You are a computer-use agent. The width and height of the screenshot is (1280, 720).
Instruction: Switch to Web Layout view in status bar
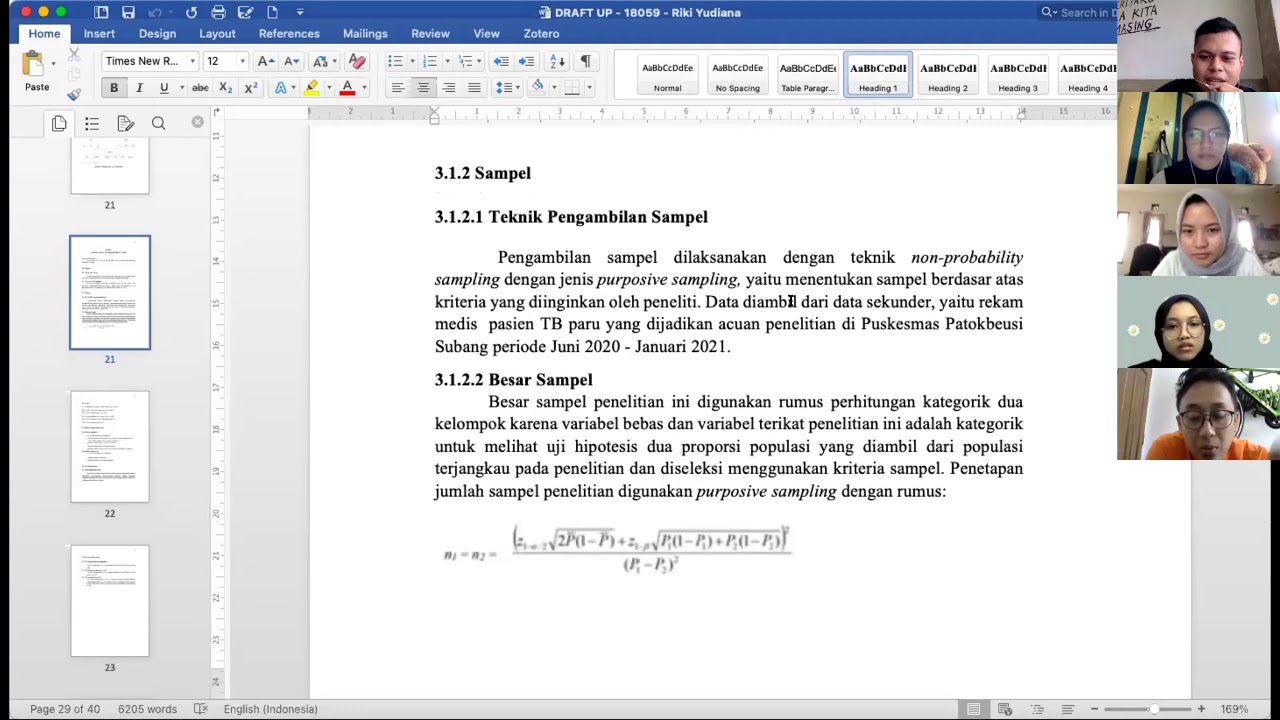tap(1005, 709)
